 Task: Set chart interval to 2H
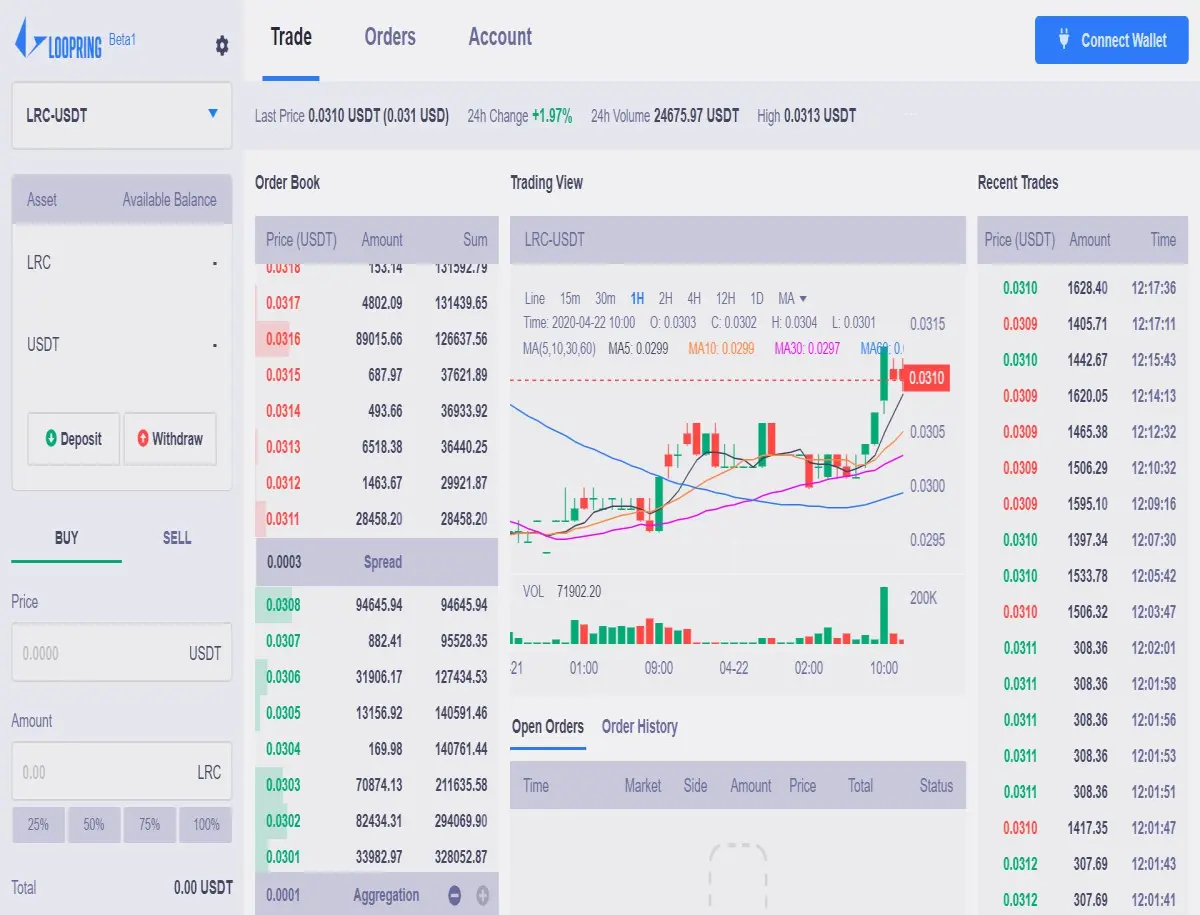click(665, 298)
